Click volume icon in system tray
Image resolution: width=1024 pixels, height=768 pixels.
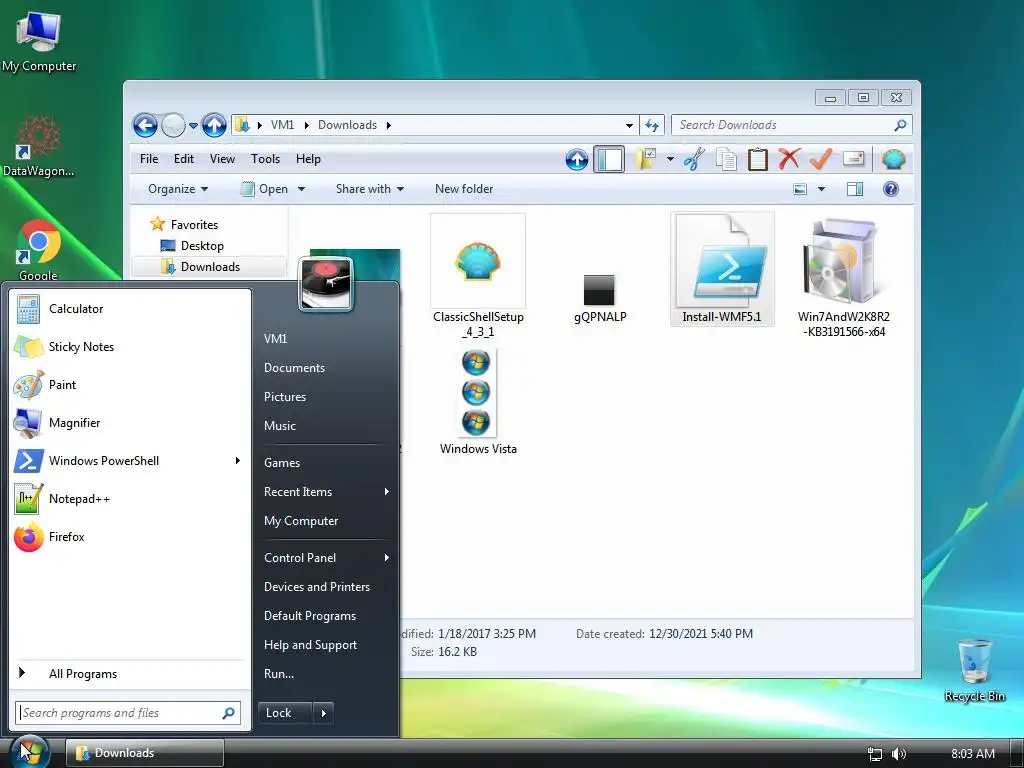[899, 754]
